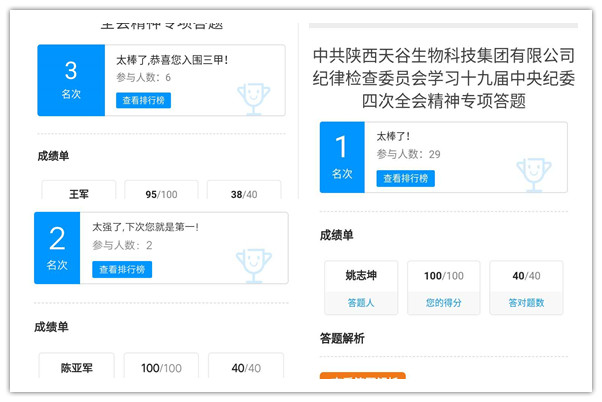
Task: Click the blue rank 3 名次 badge
Action: click(x=71, y=80)
